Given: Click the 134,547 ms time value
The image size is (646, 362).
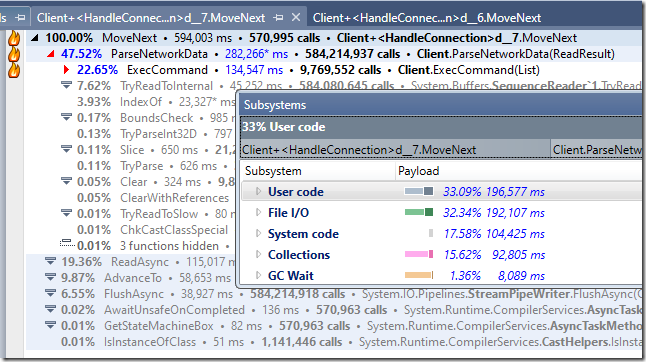Looking at the screenshot, I should click(x=254, y=70).
